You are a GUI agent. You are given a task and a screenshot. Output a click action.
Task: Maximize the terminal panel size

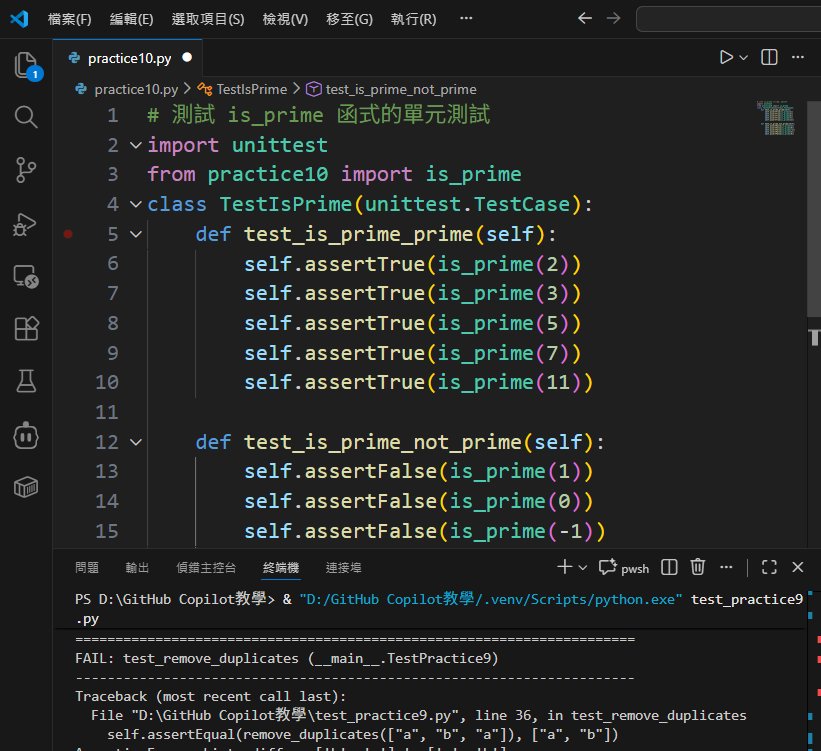(769, 568)
